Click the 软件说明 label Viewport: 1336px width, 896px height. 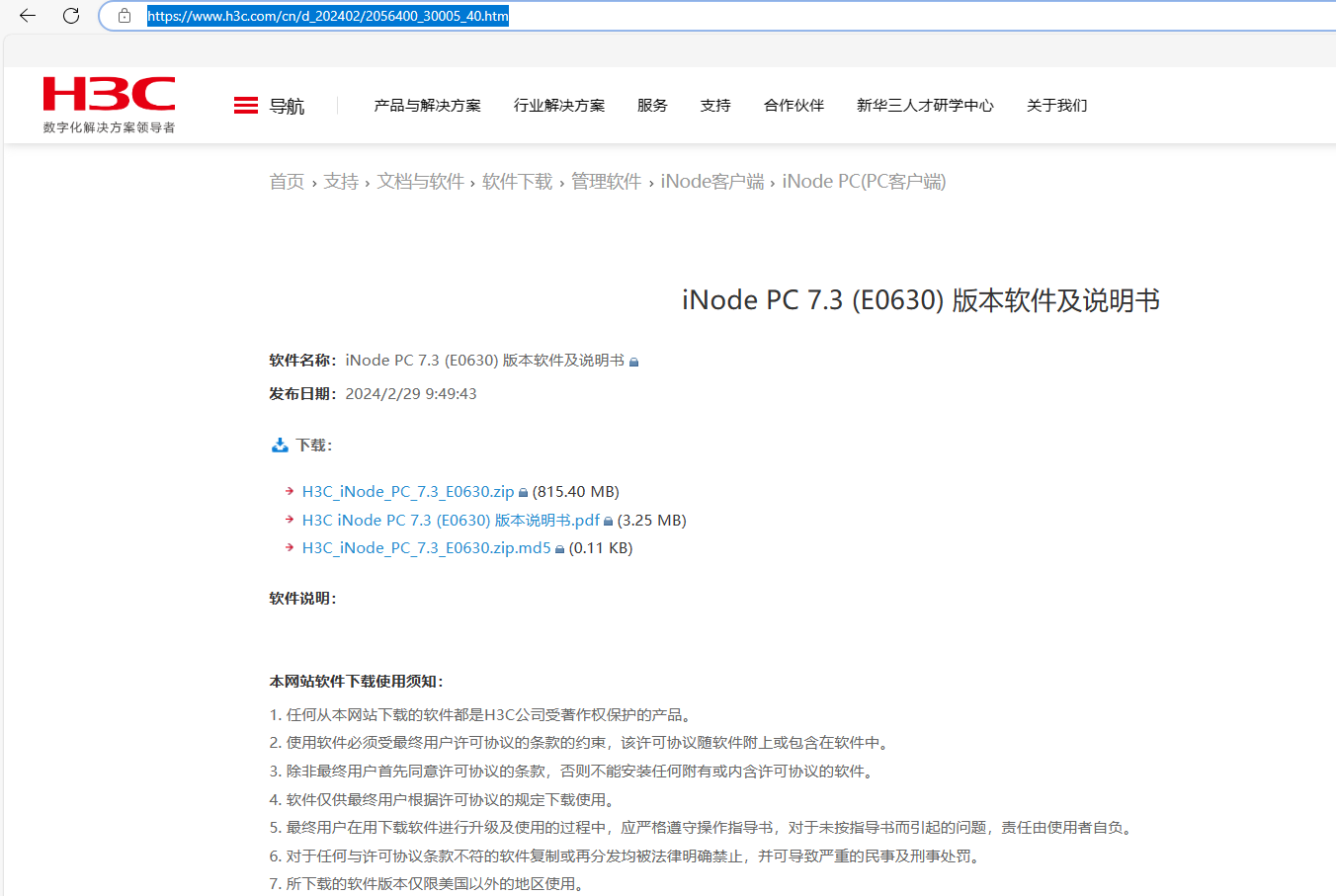click(302, 599)
